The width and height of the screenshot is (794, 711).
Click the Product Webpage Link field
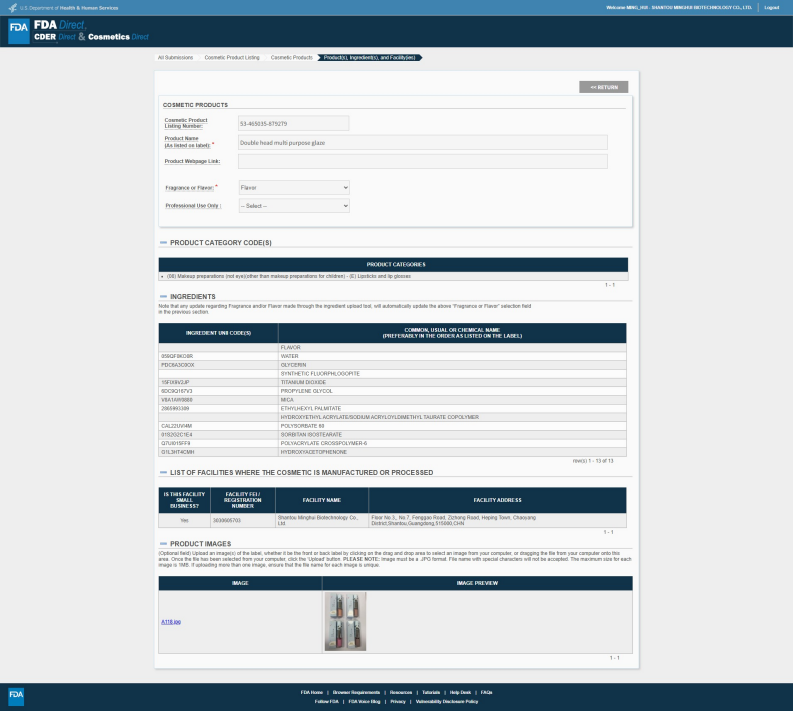[x=422, y=161]
